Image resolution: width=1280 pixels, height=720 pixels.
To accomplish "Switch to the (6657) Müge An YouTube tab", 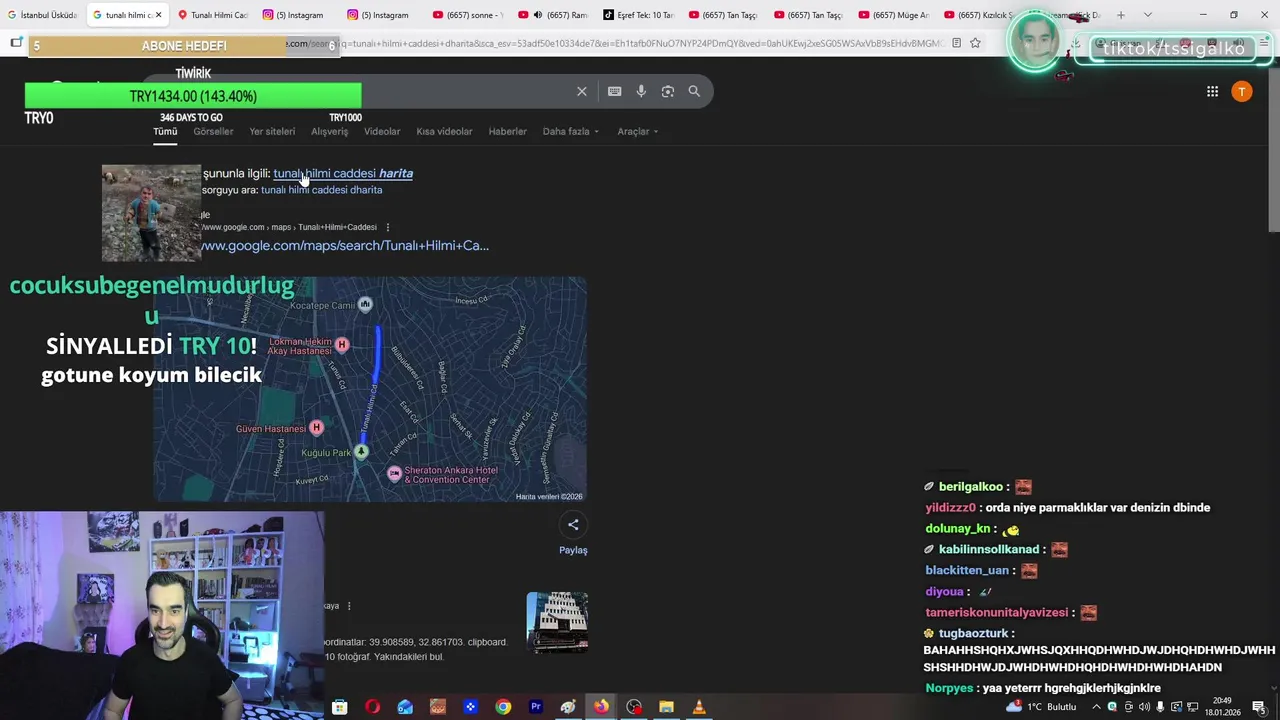I will point(894,15).
